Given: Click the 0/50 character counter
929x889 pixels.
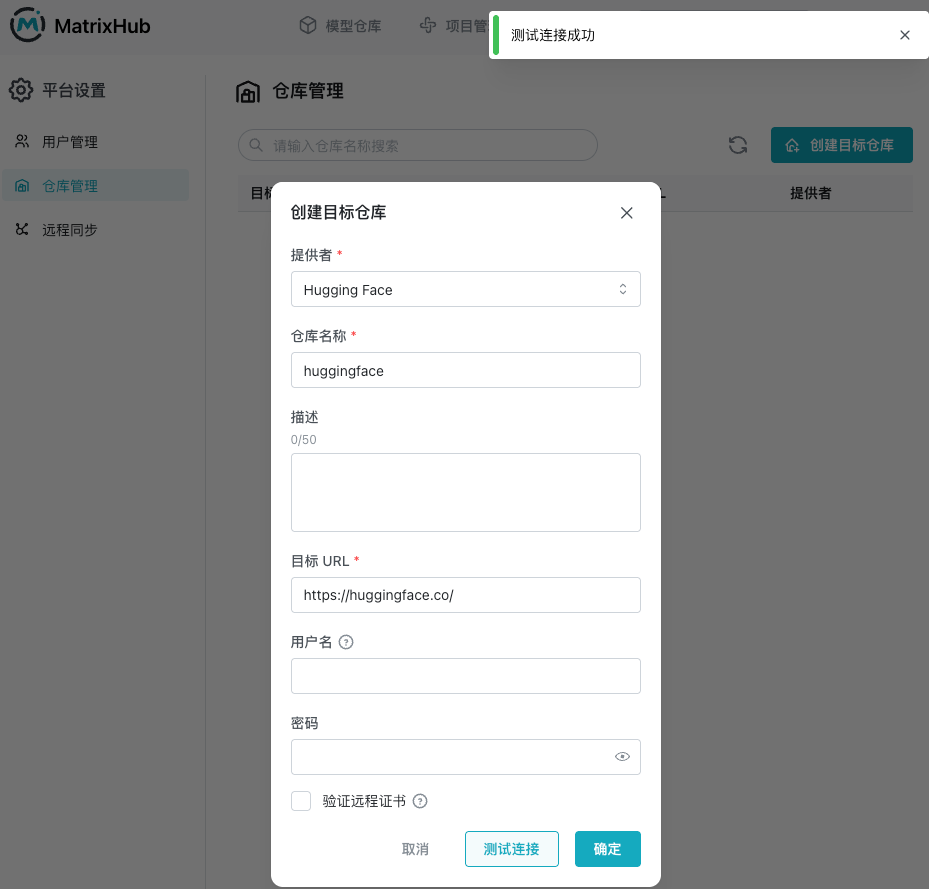Looking at the screenshot, I should click(x=303, y=440).
